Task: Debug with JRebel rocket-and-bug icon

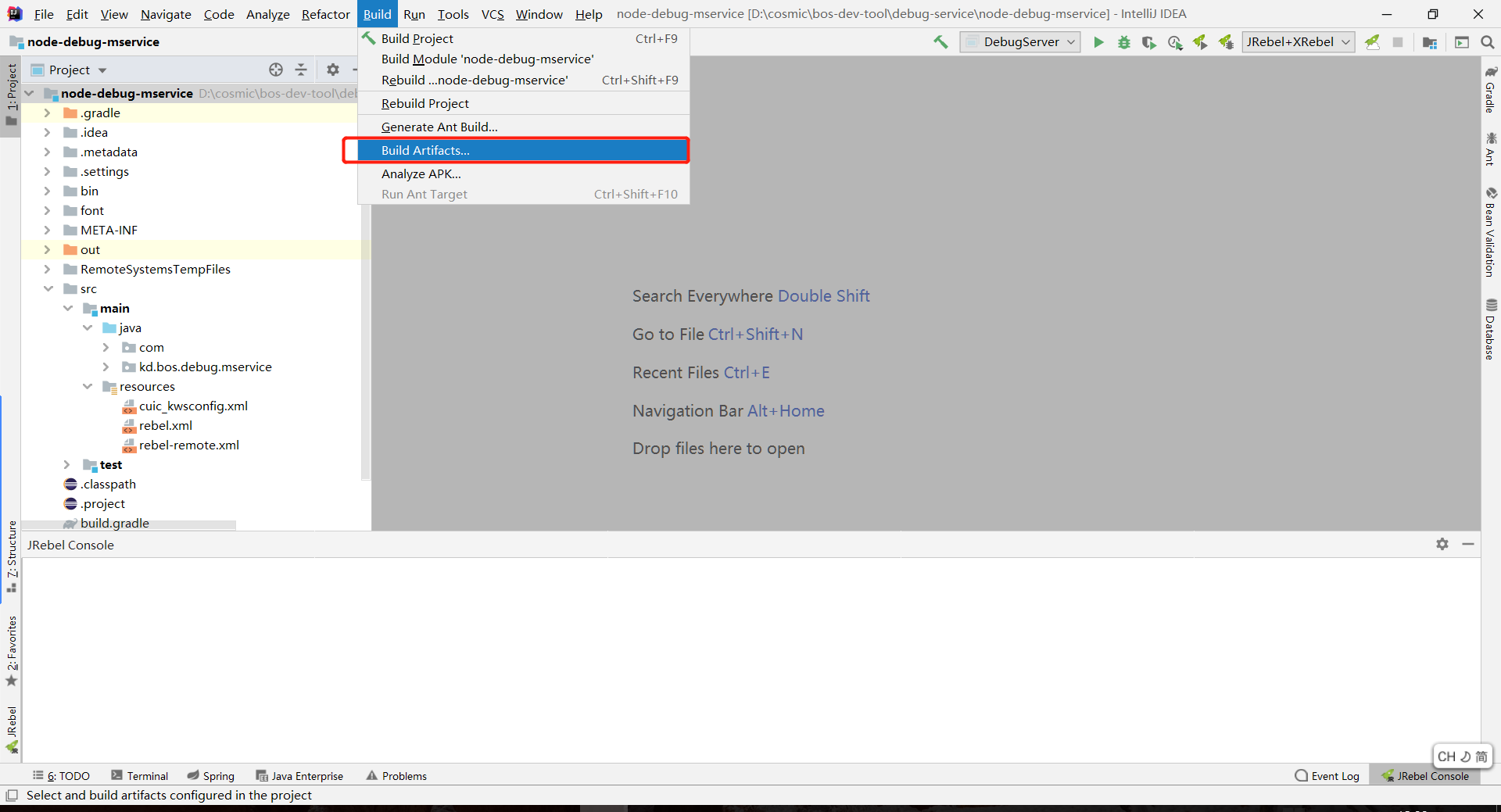Action: click(1226, 42)
